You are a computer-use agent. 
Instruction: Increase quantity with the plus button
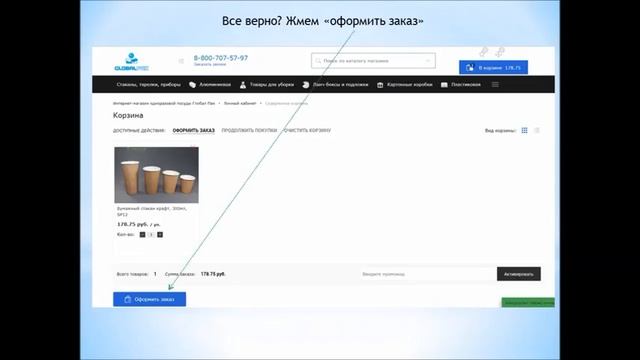[x=160, y=234]
